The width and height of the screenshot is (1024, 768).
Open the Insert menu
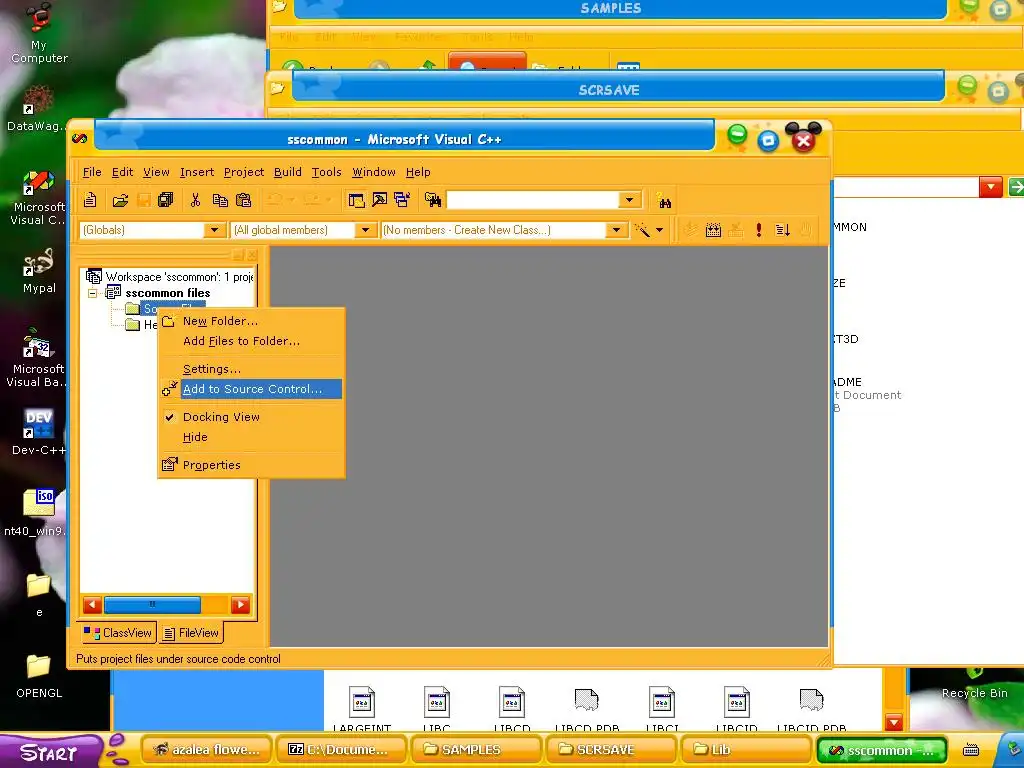pos(197,172)
